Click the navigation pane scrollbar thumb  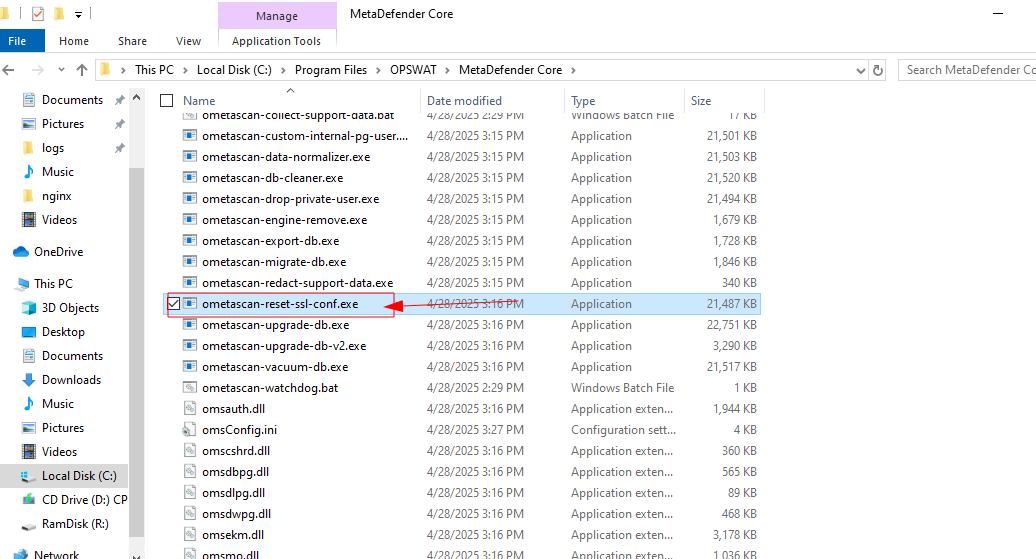tap(136, 354)
